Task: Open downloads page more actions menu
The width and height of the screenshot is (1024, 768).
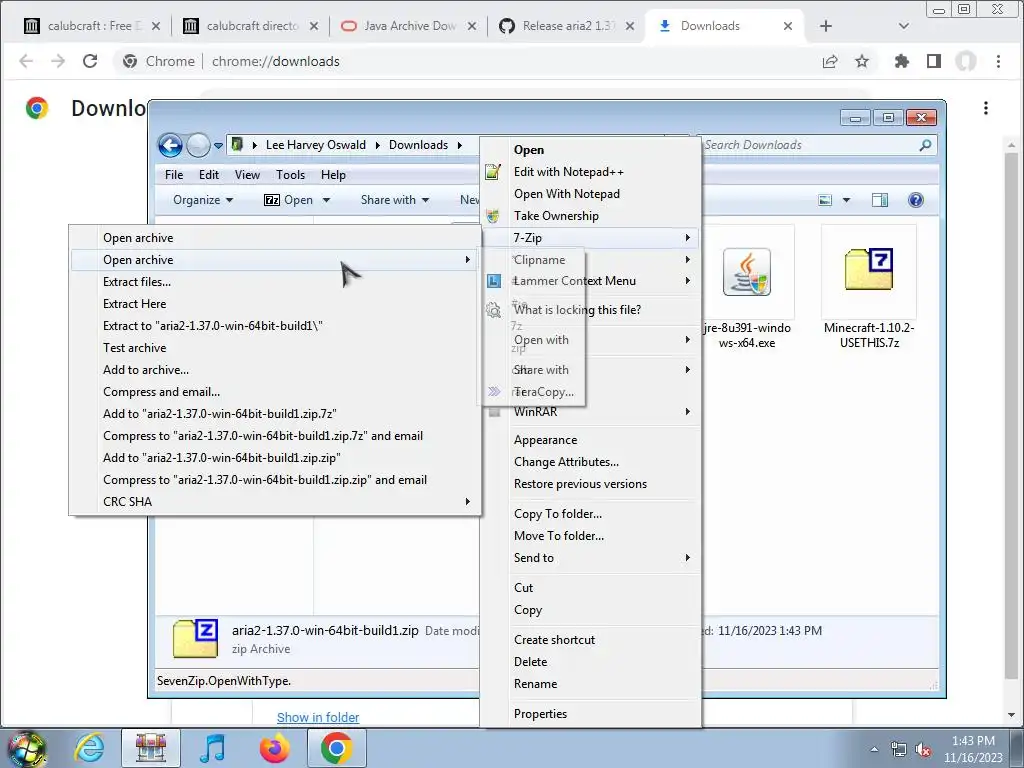Action: tap(986, 108)
